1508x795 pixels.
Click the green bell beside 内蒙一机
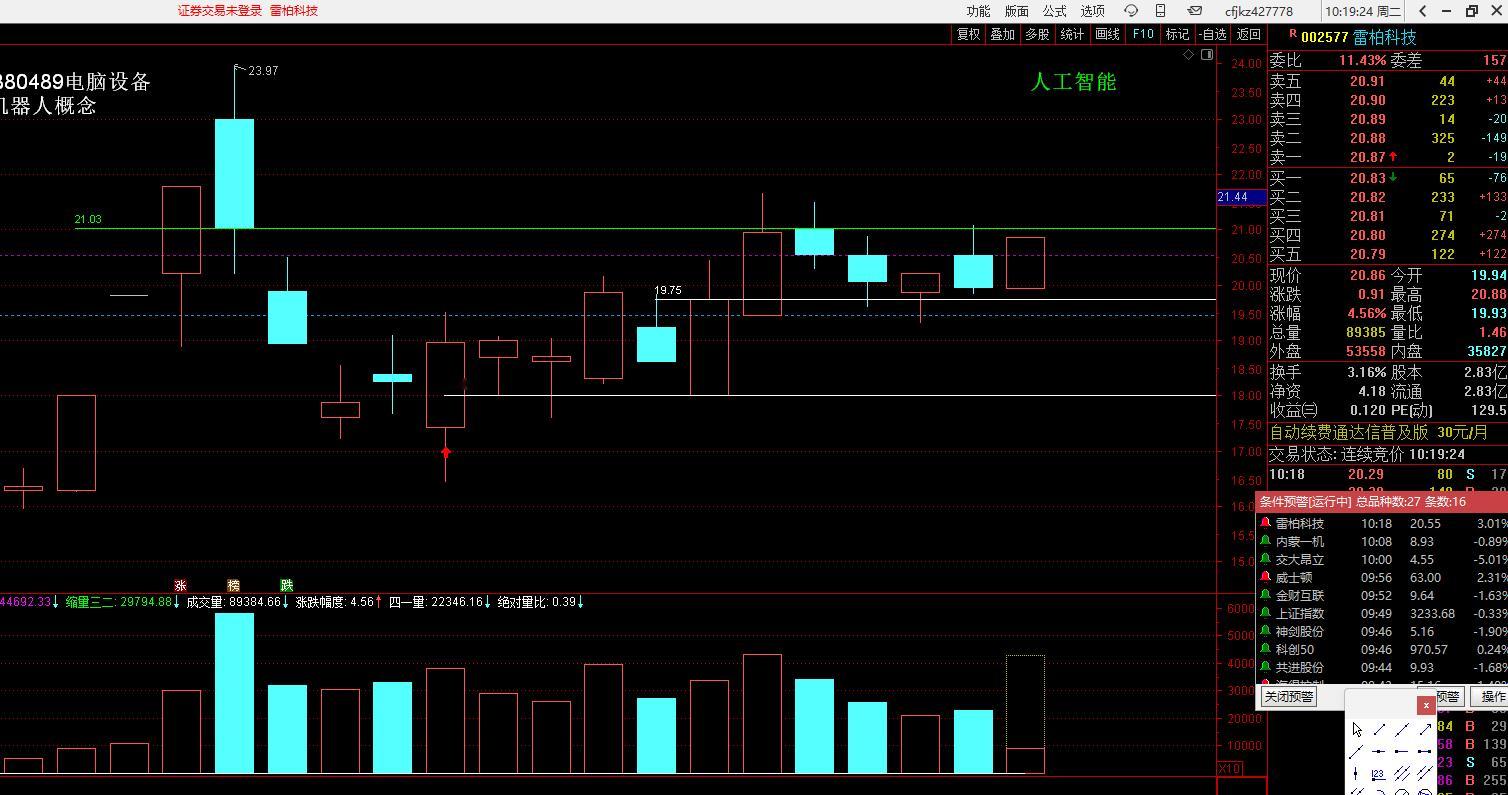pos(1266,541)
